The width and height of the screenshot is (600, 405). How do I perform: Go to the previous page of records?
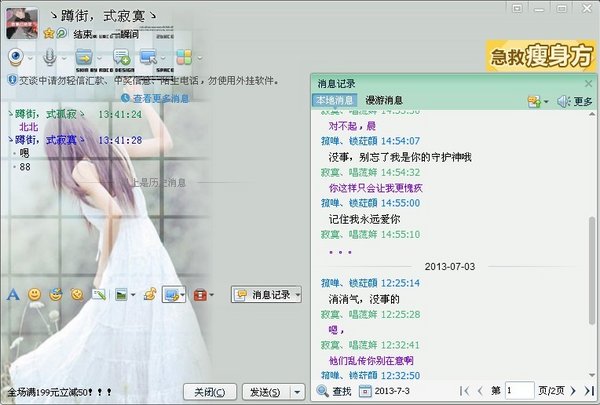479,390
